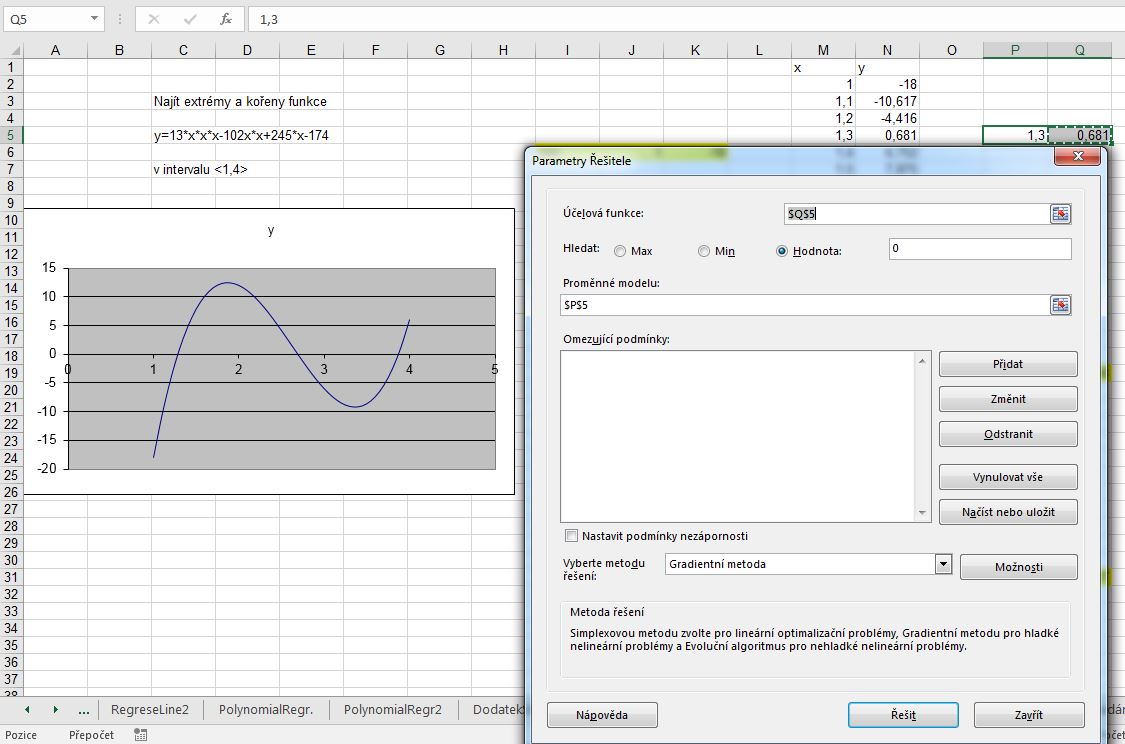Screen dimensions: 1125x744
Task: Click the Přepočet status bar label
Action: (x=91, y=735)
